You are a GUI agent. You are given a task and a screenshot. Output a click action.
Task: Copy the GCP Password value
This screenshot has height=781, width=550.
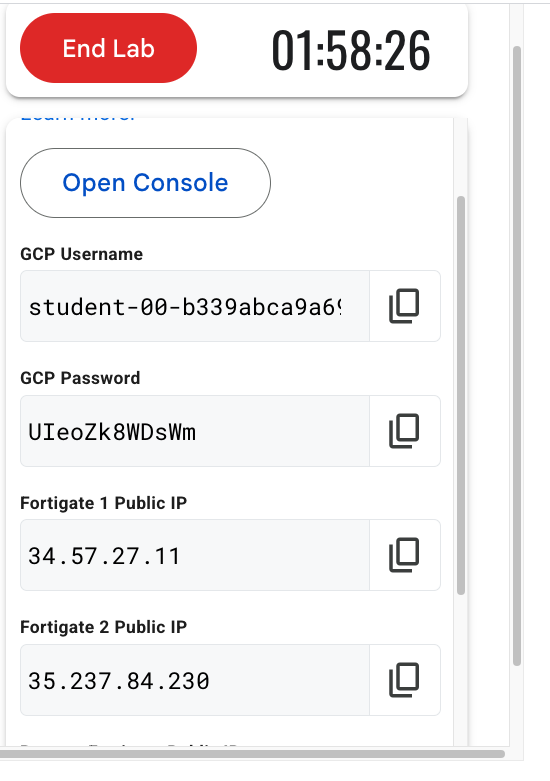pyautogui.click(x=405, y=431)
